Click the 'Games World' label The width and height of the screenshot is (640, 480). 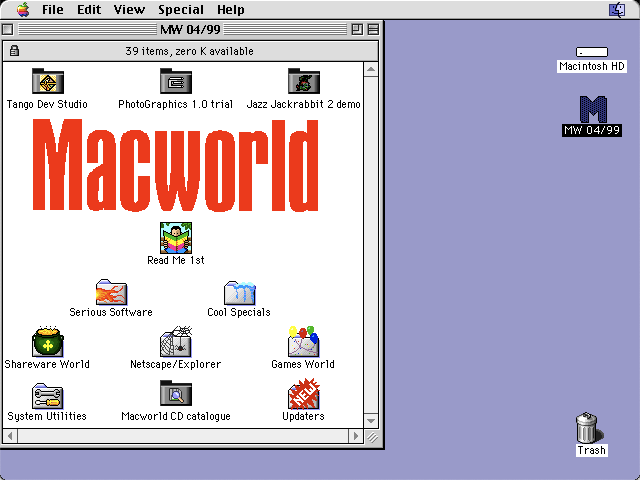click(303, 364)
